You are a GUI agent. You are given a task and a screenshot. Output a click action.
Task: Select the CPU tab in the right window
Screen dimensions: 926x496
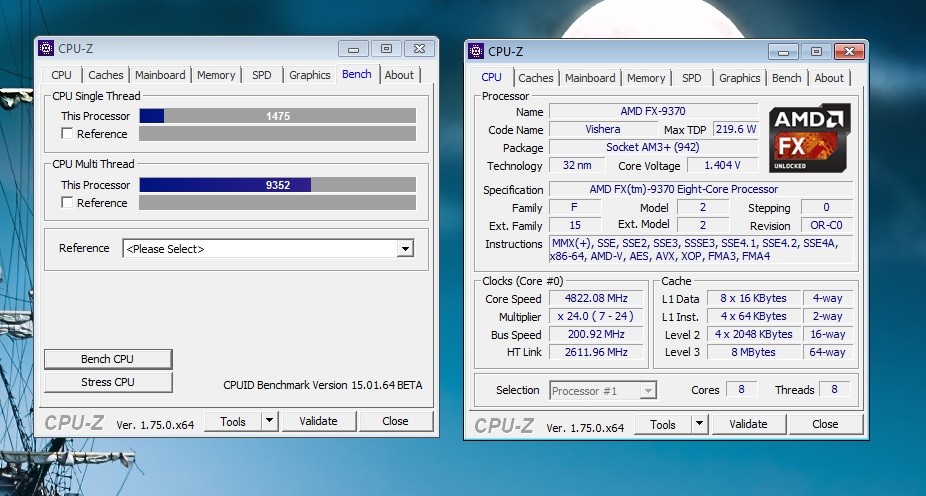(x=491, y=77)
